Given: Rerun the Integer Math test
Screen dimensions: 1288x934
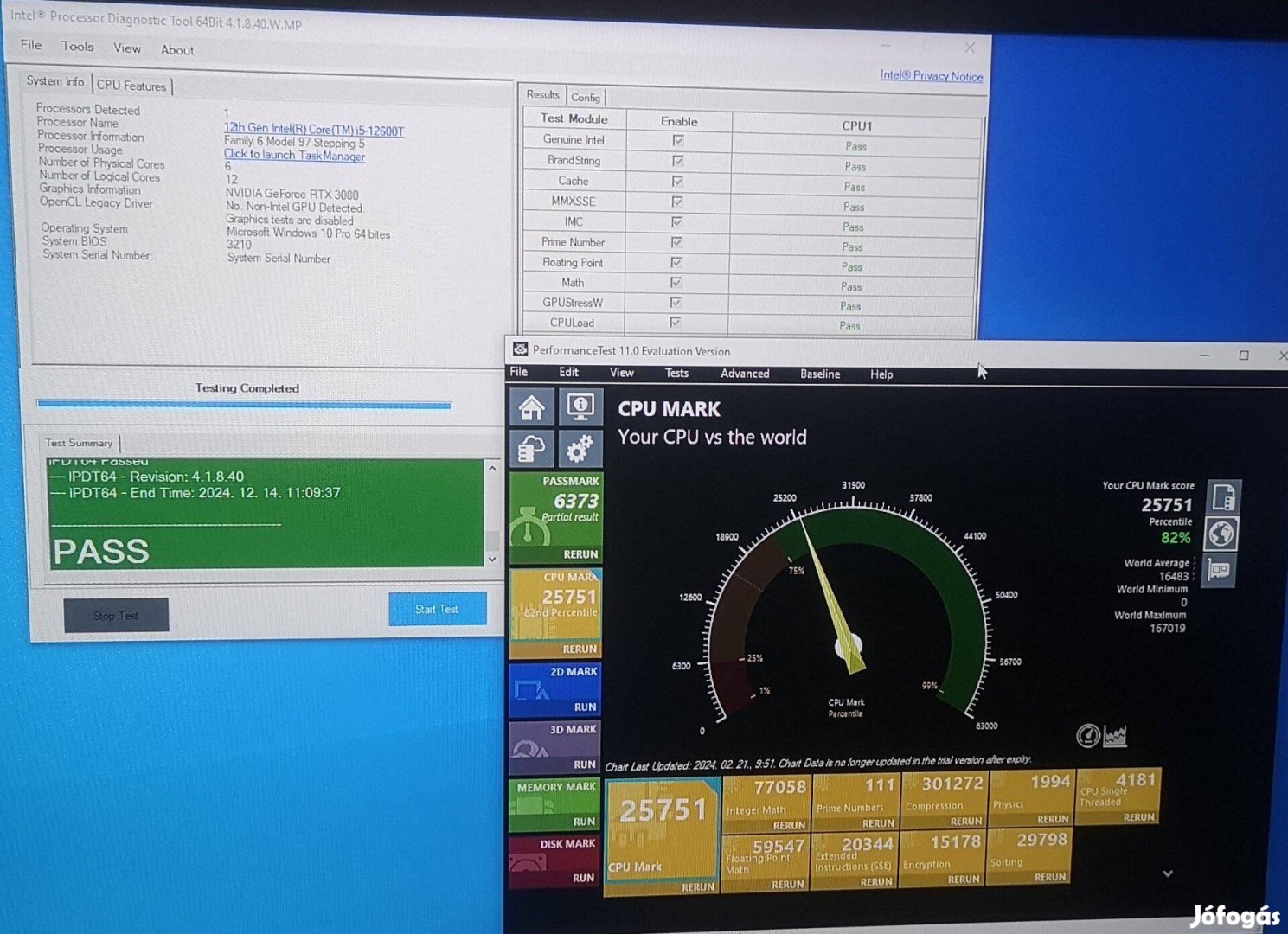Looking at the screenshot, I should 789,825.
